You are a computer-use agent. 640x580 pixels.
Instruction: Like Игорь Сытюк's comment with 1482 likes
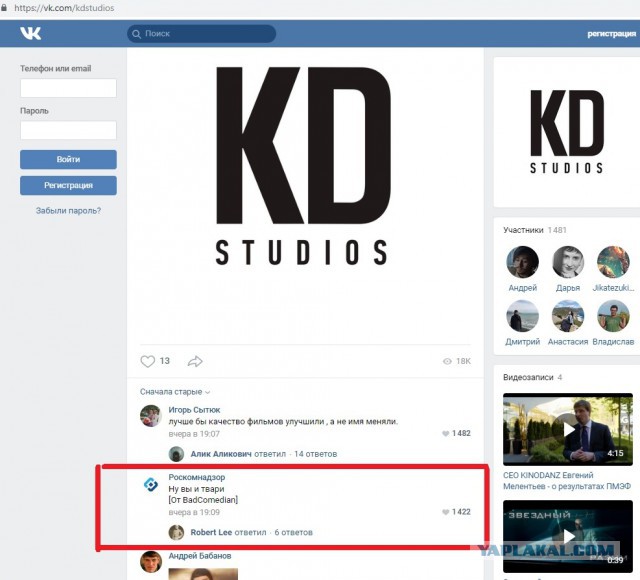coord(445,433)
